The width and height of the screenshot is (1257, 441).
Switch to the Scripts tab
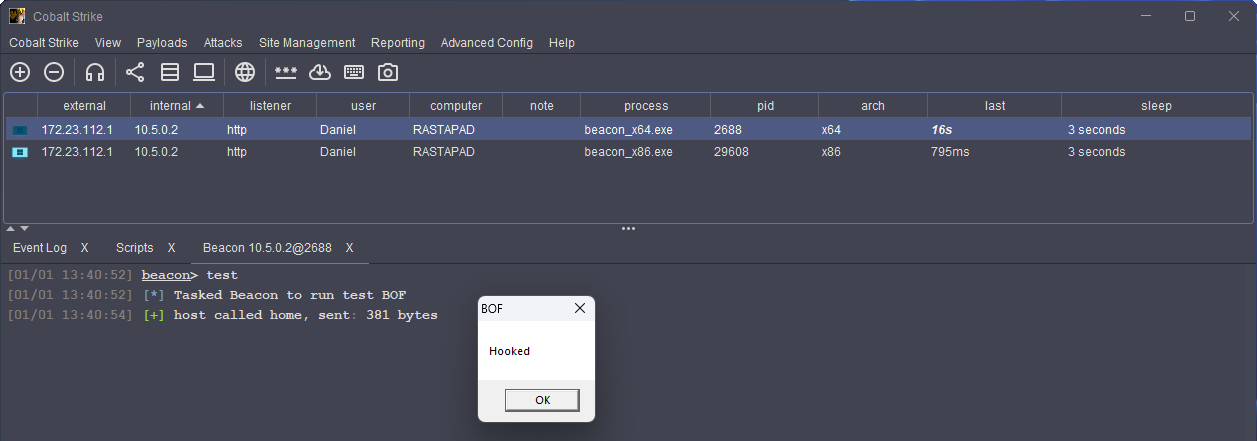click(x=135, y=248)
